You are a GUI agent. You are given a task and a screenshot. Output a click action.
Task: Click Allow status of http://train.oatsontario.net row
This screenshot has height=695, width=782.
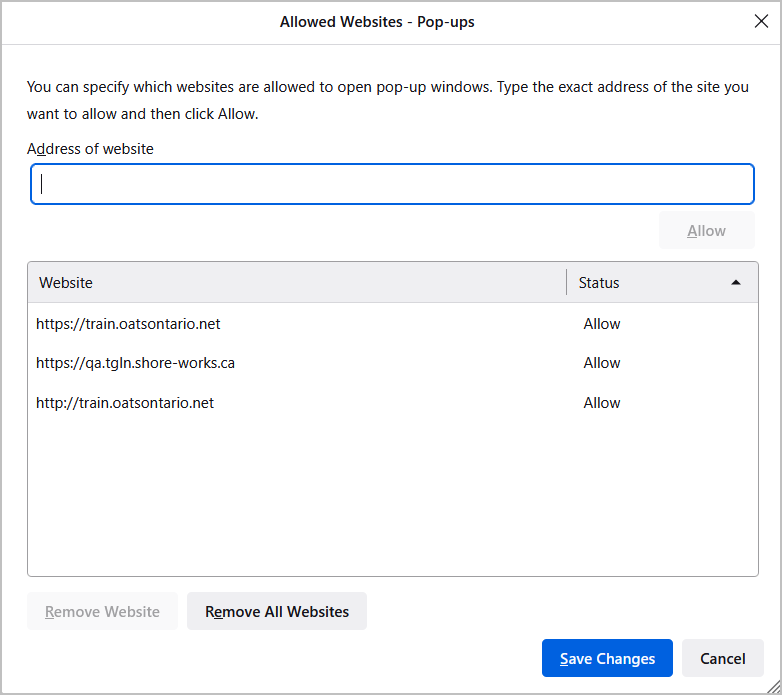[602, 403]
